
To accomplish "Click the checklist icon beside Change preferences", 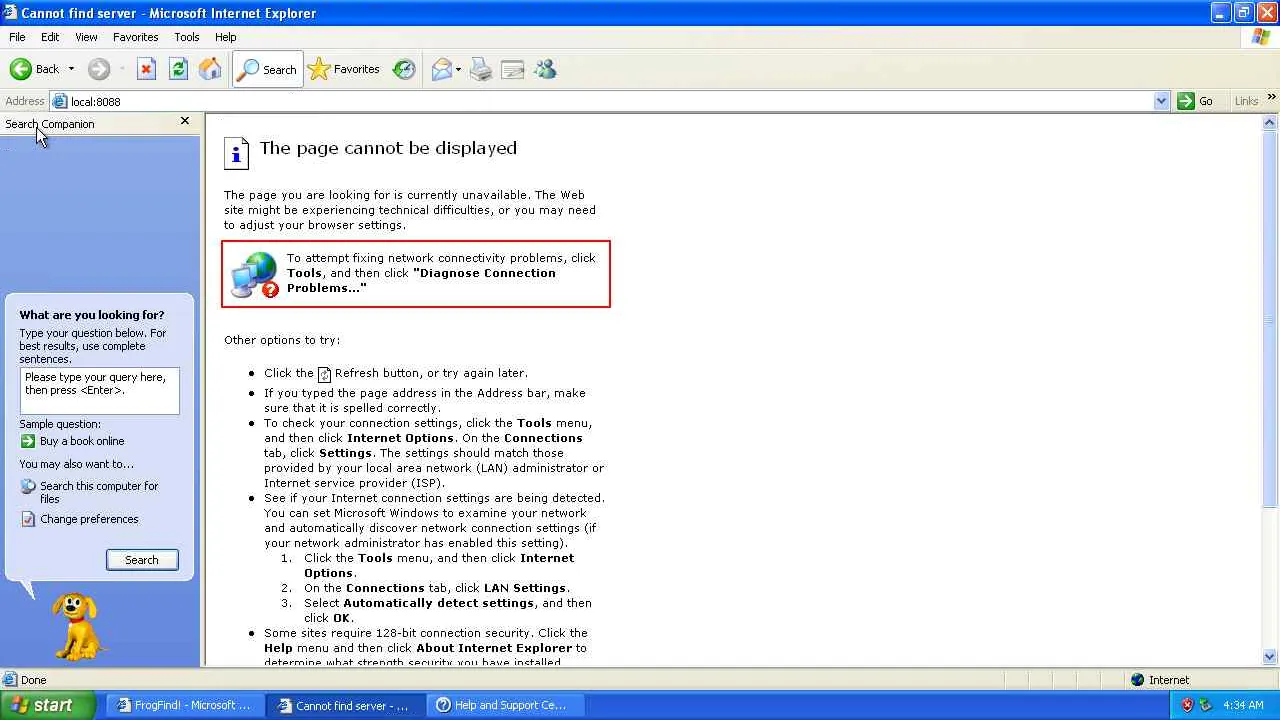I will [x=28, y=519].
